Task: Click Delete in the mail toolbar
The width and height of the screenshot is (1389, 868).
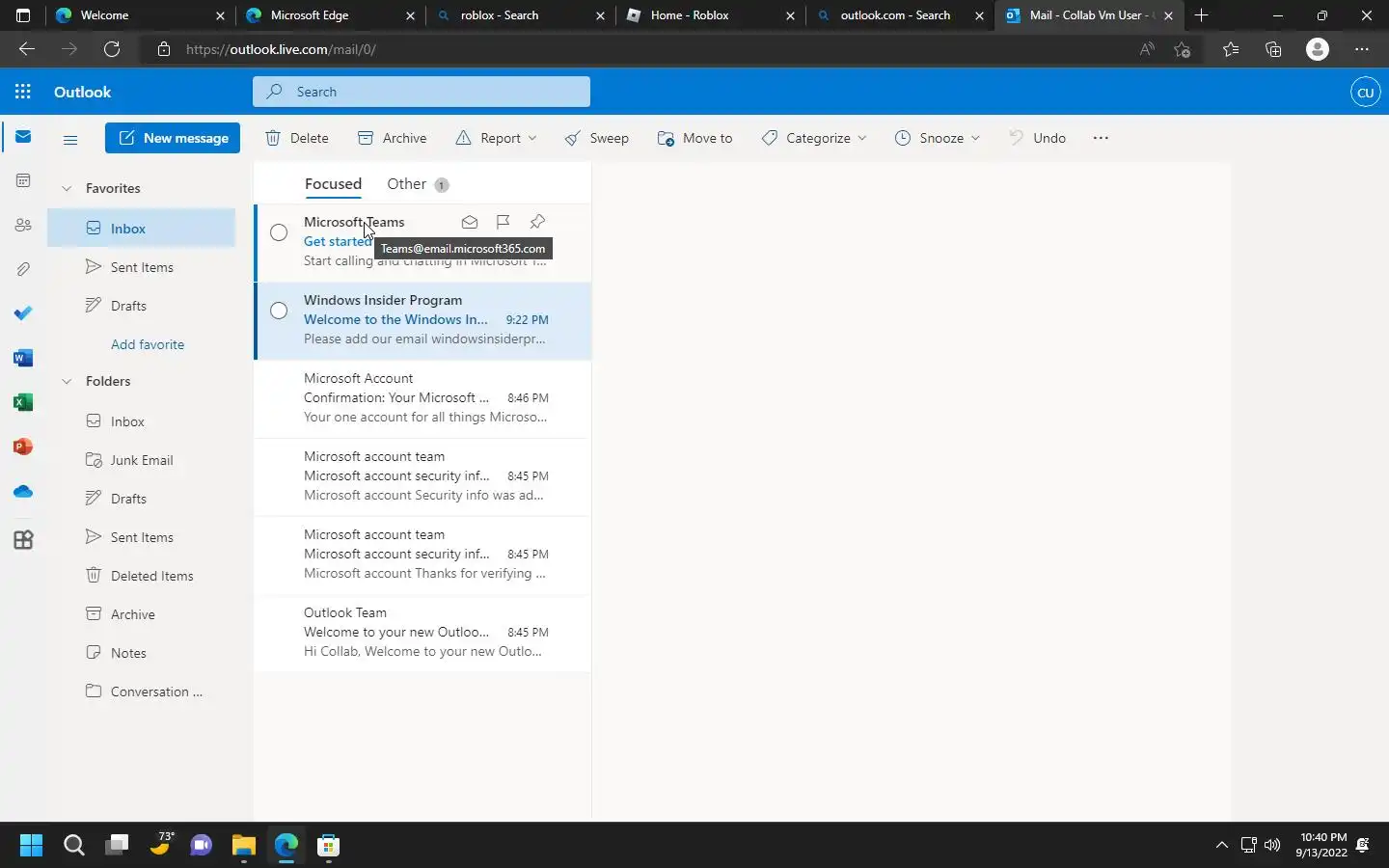Action: coord(297,138)
